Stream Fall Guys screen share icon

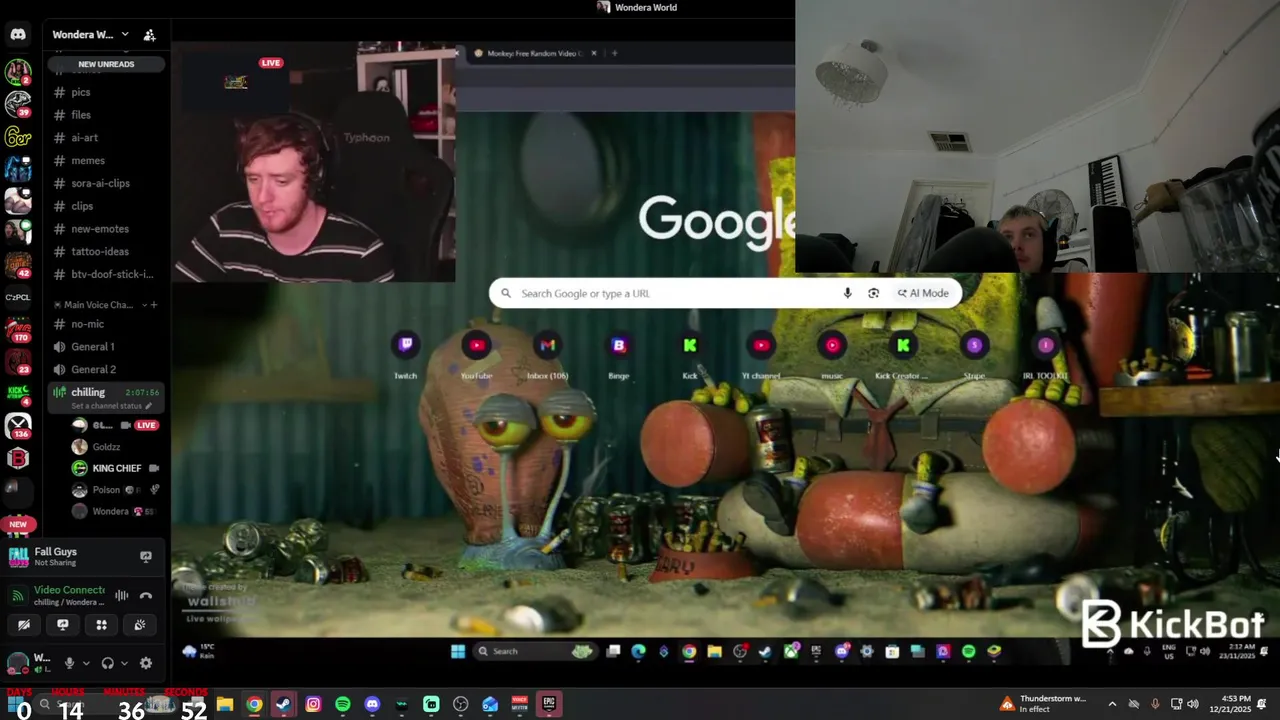[146, 557]
